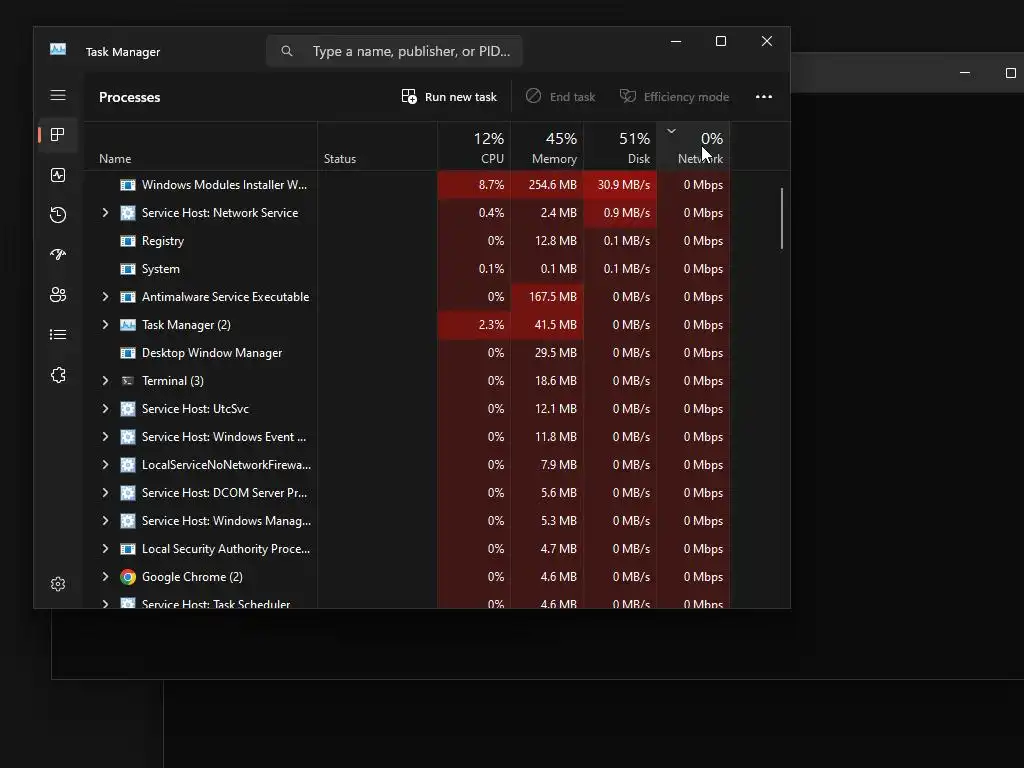Expand LocalServiceNoNetworkFirewall group
1024x768 pixels.
[105, 465]
